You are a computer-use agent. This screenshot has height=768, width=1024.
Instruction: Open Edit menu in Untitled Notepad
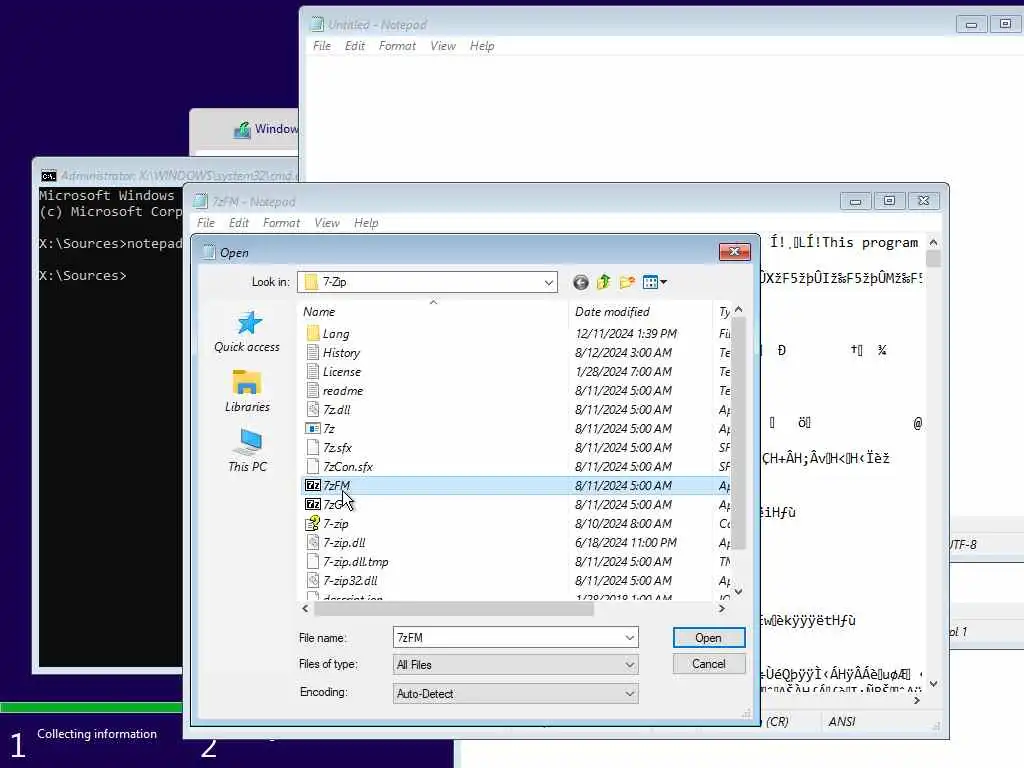click(x=355, y=46)
